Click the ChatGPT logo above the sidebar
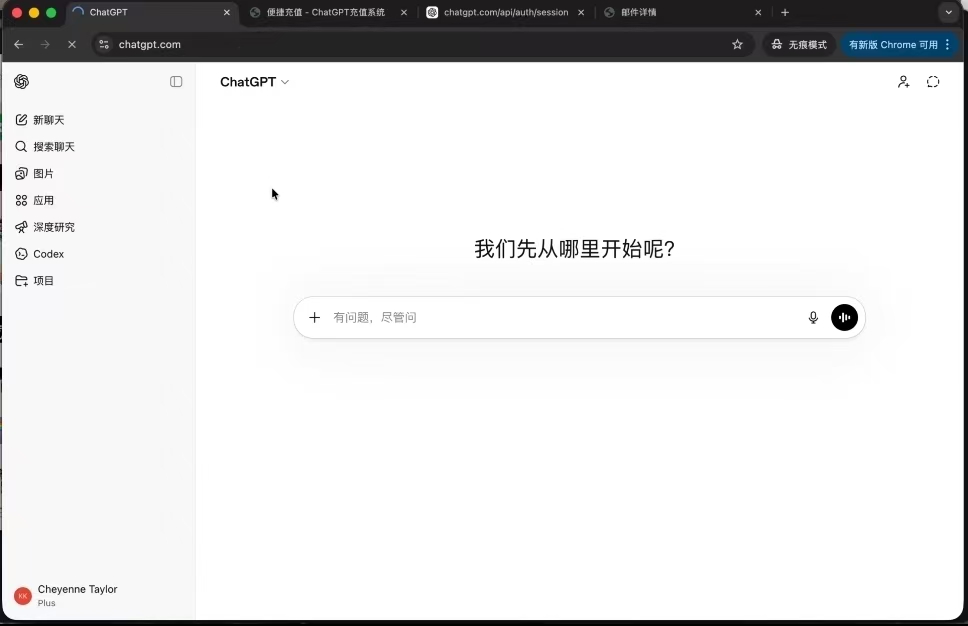The height and width of the screenshot is (626, 968). click(x=22, y=82)
